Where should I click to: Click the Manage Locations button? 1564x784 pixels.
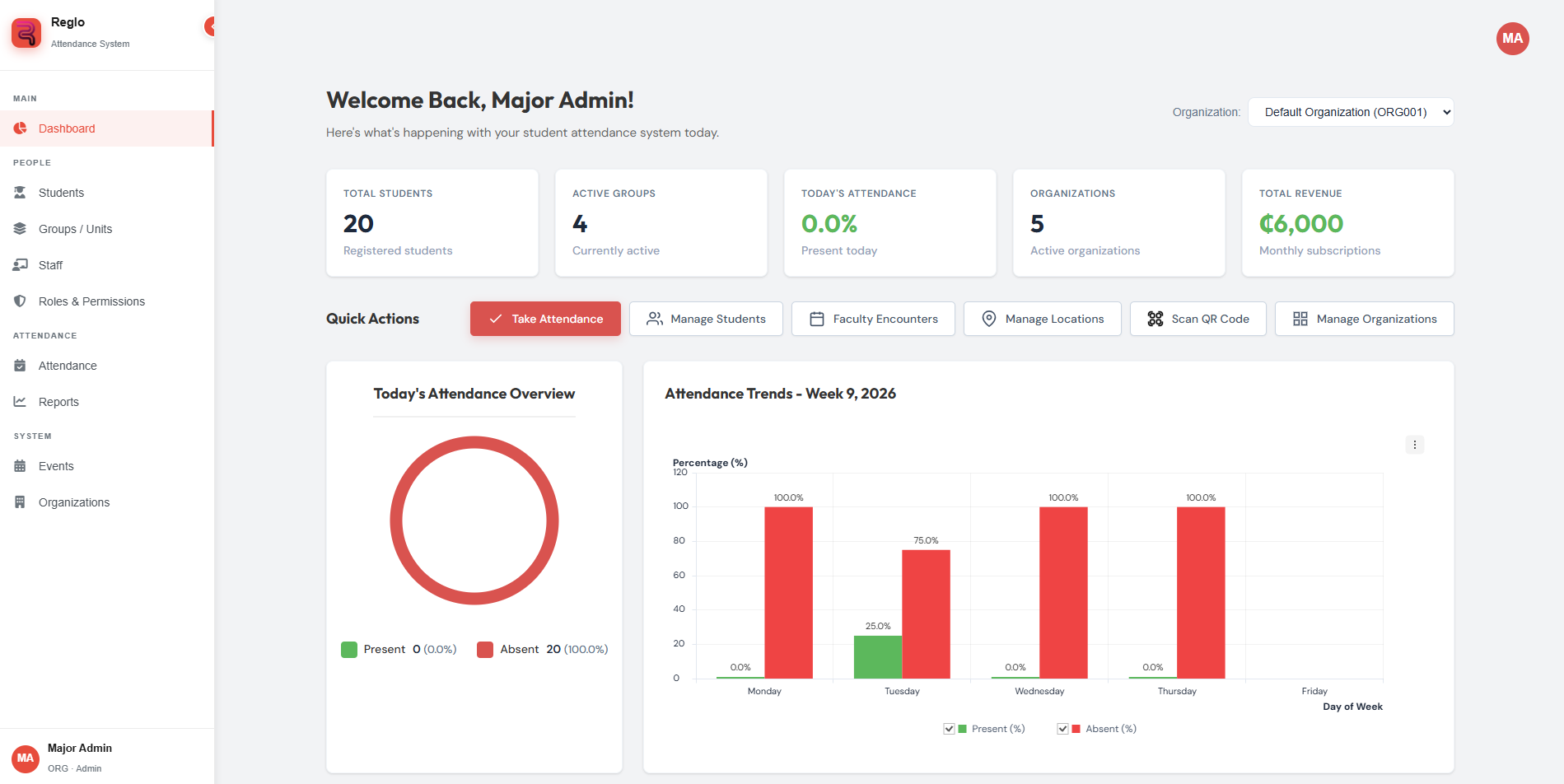[x=1043, y=319]
